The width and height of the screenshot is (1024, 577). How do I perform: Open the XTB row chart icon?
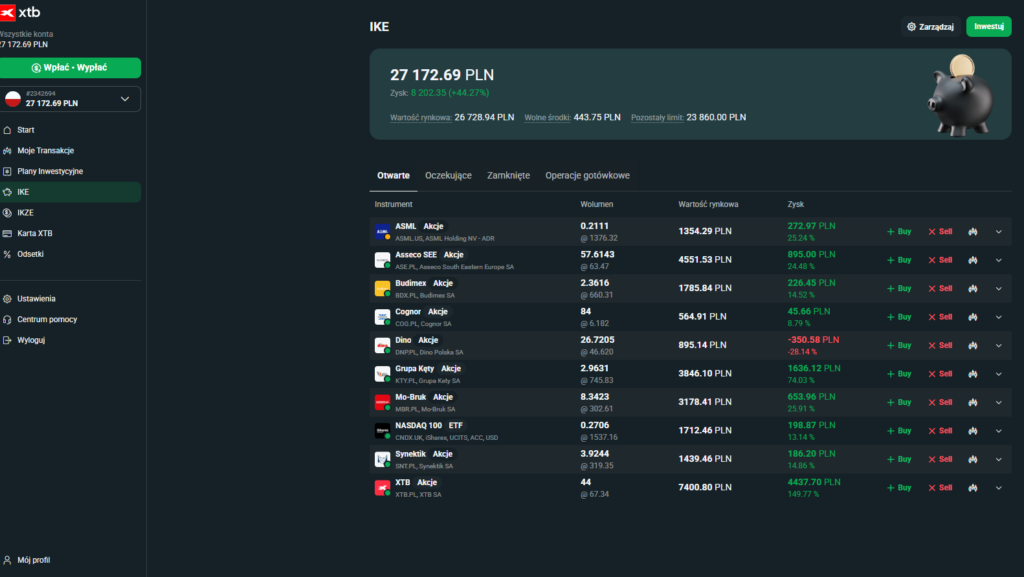click(x=972, y=488)
